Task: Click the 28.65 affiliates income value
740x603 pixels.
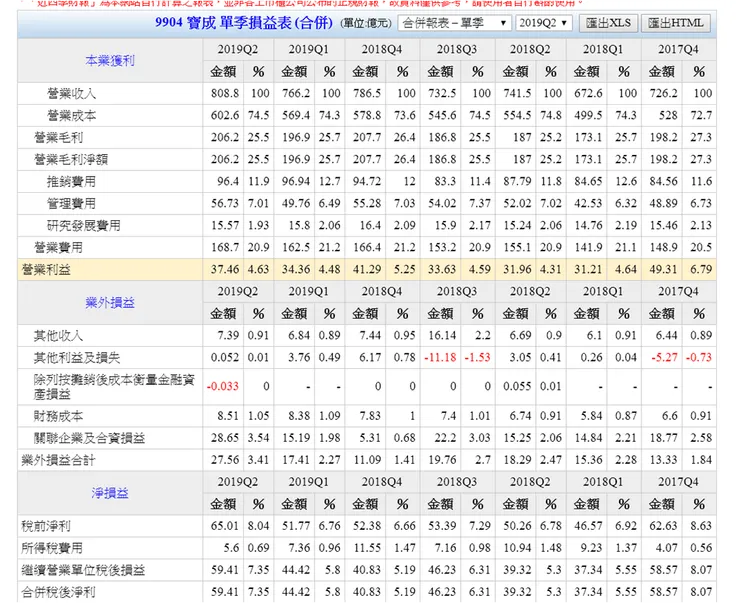Action: tap(225, 438)
